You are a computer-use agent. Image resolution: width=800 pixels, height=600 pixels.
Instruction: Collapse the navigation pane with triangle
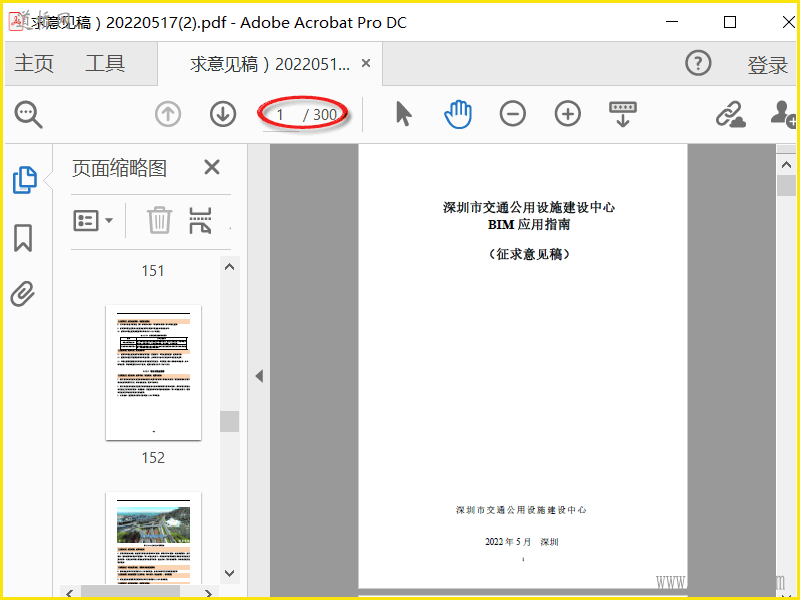point(259,376)
